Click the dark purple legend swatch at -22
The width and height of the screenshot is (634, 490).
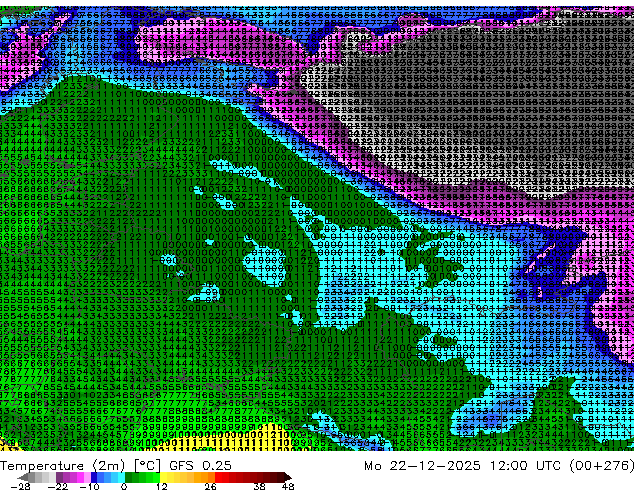coord(59,477)
